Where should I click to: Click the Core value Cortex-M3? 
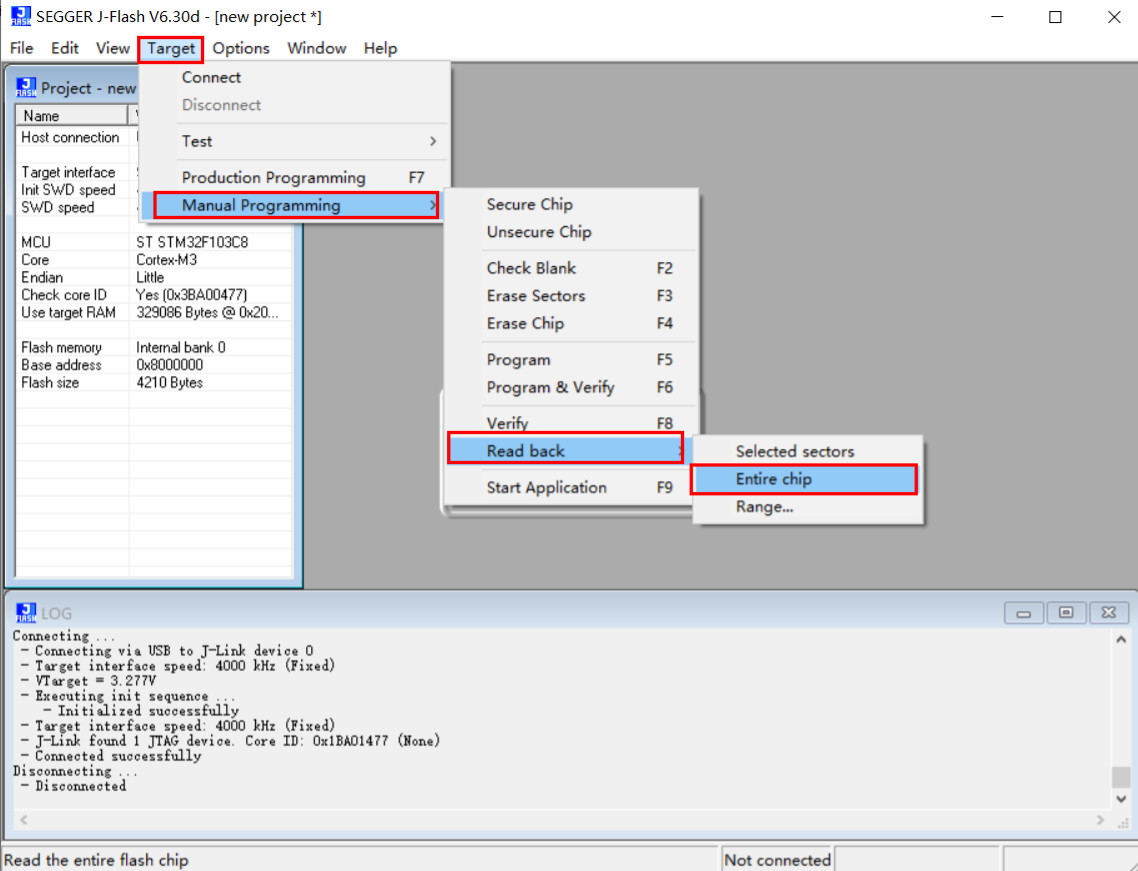pos(167,260)
